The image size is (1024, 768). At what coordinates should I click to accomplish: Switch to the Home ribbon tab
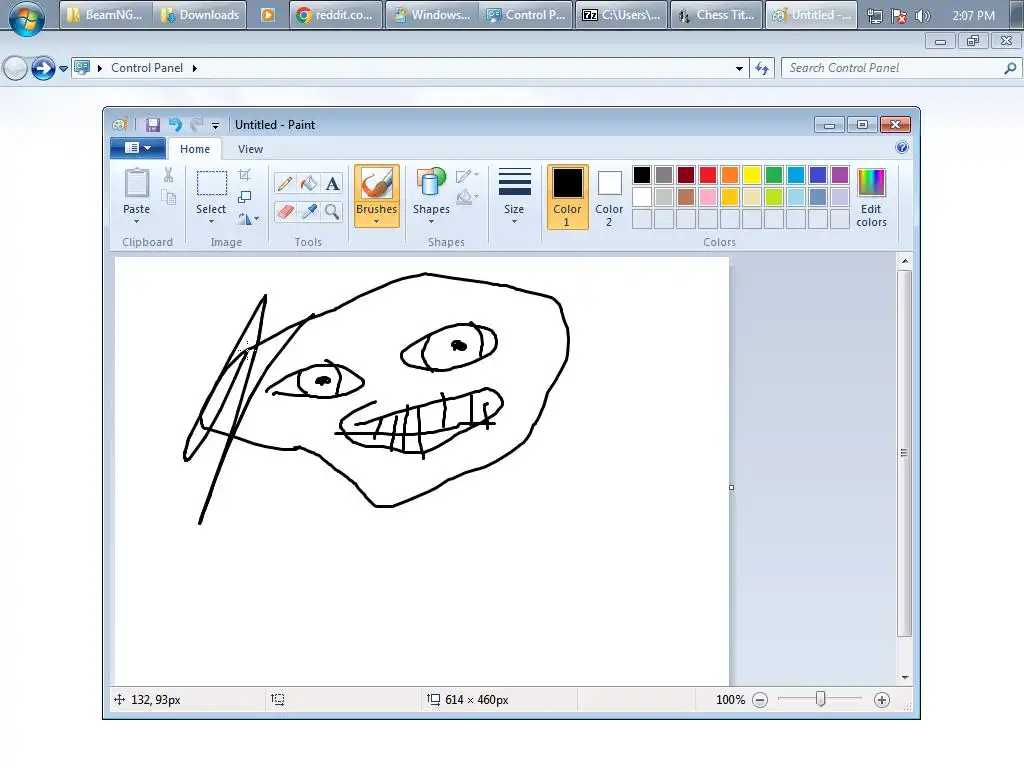pos(195,149)
